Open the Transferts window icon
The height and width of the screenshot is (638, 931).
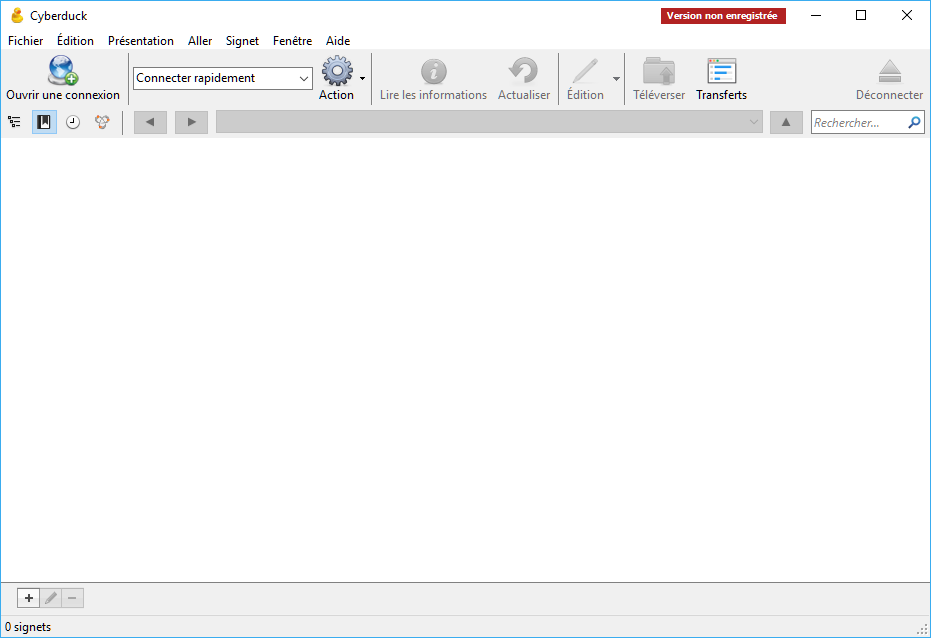pos(721,71)
